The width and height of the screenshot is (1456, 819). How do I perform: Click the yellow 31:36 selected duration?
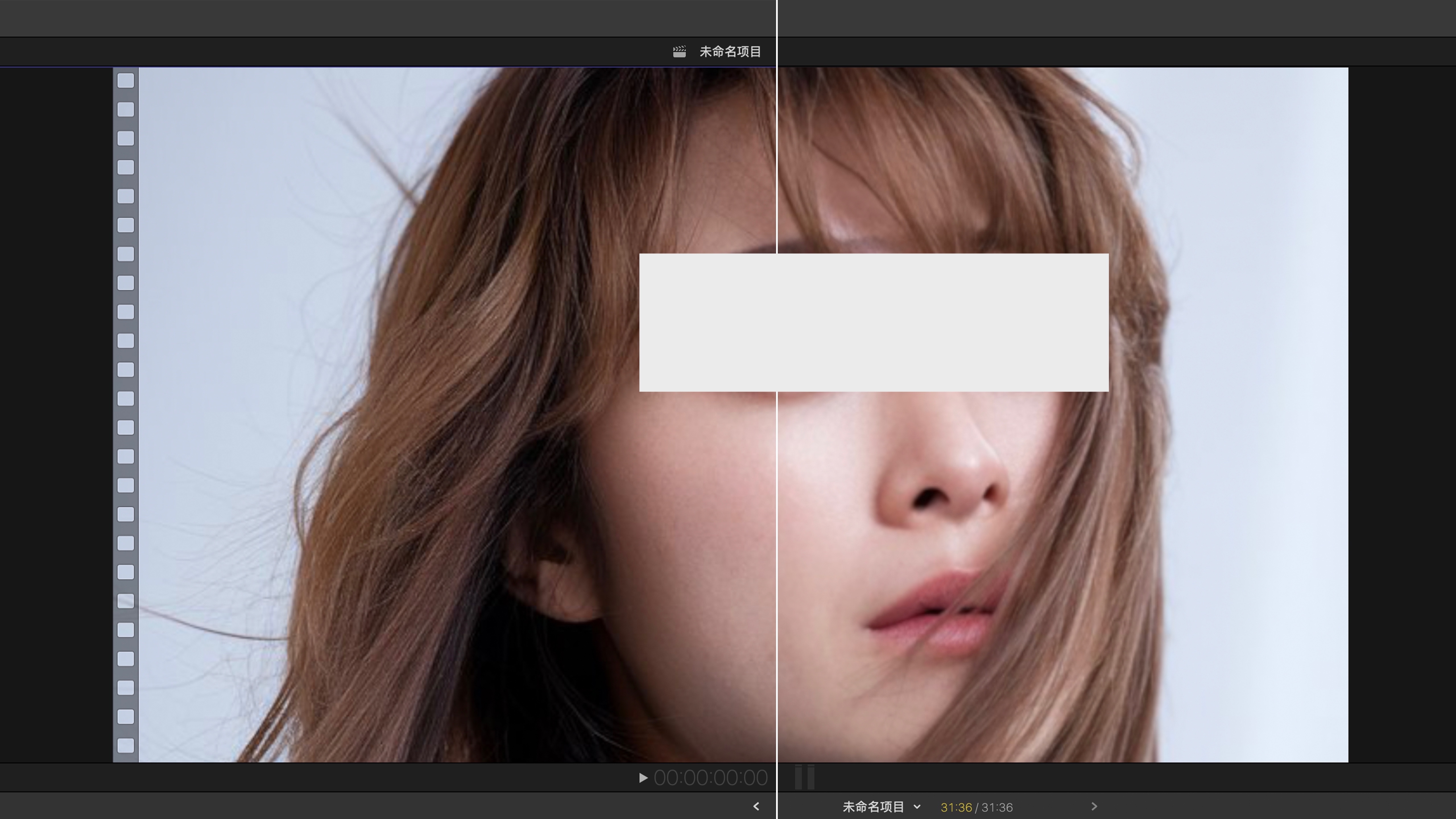pos(956,808)
